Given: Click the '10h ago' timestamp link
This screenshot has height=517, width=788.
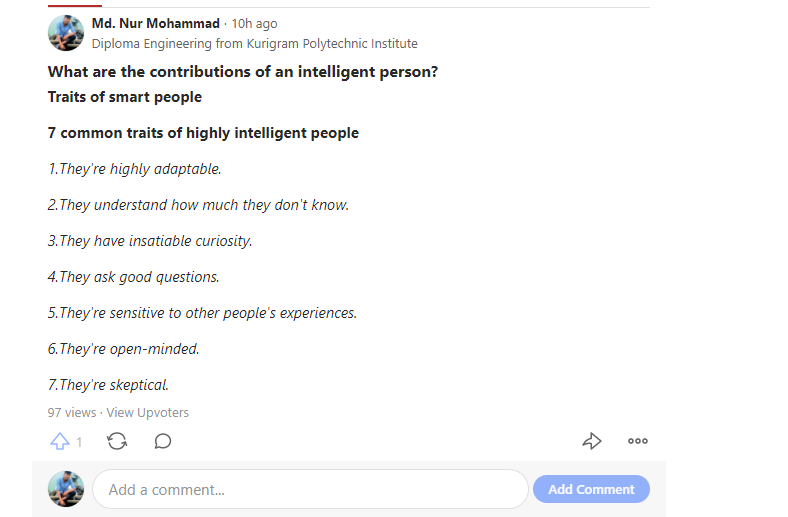Looking at the screenshot, I should 255,24.
